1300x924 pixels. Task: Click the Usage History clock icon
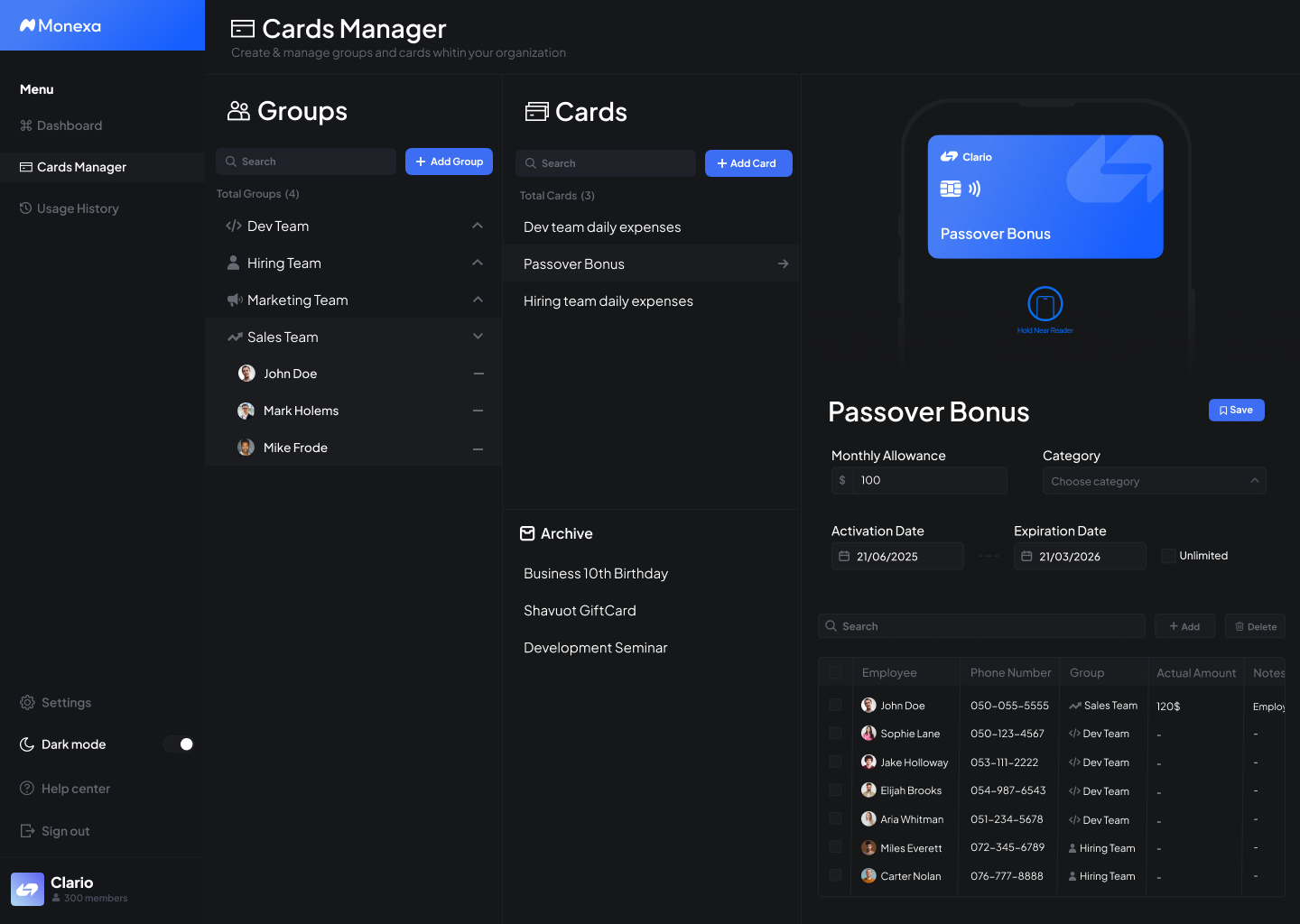coord(24,208)
